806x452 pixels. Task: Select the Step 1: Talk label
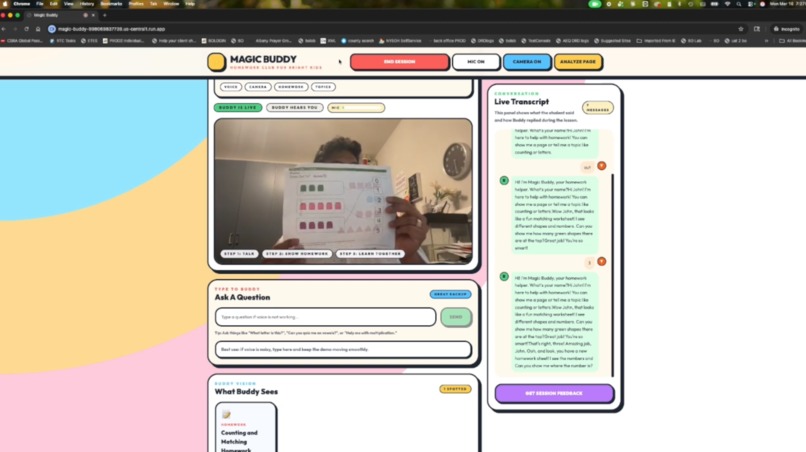(239, 254)
